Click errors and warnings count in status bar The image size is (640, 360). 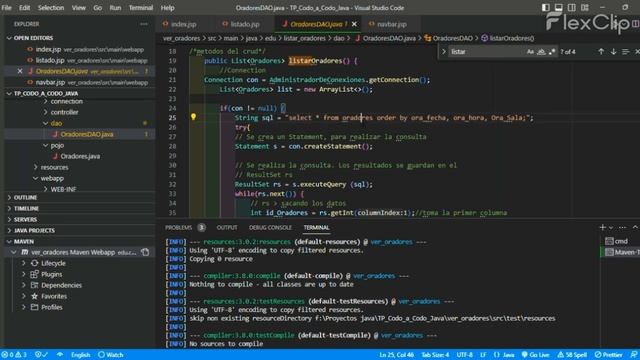click(x=15, y=355)
